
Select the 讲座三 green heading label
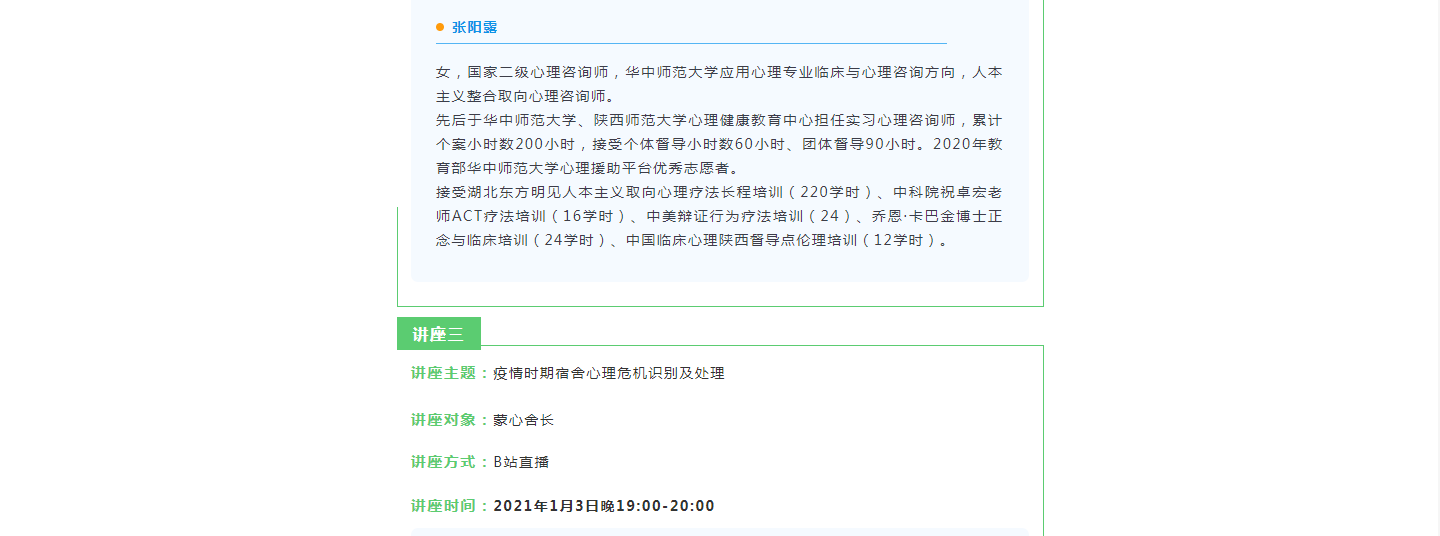439,334
